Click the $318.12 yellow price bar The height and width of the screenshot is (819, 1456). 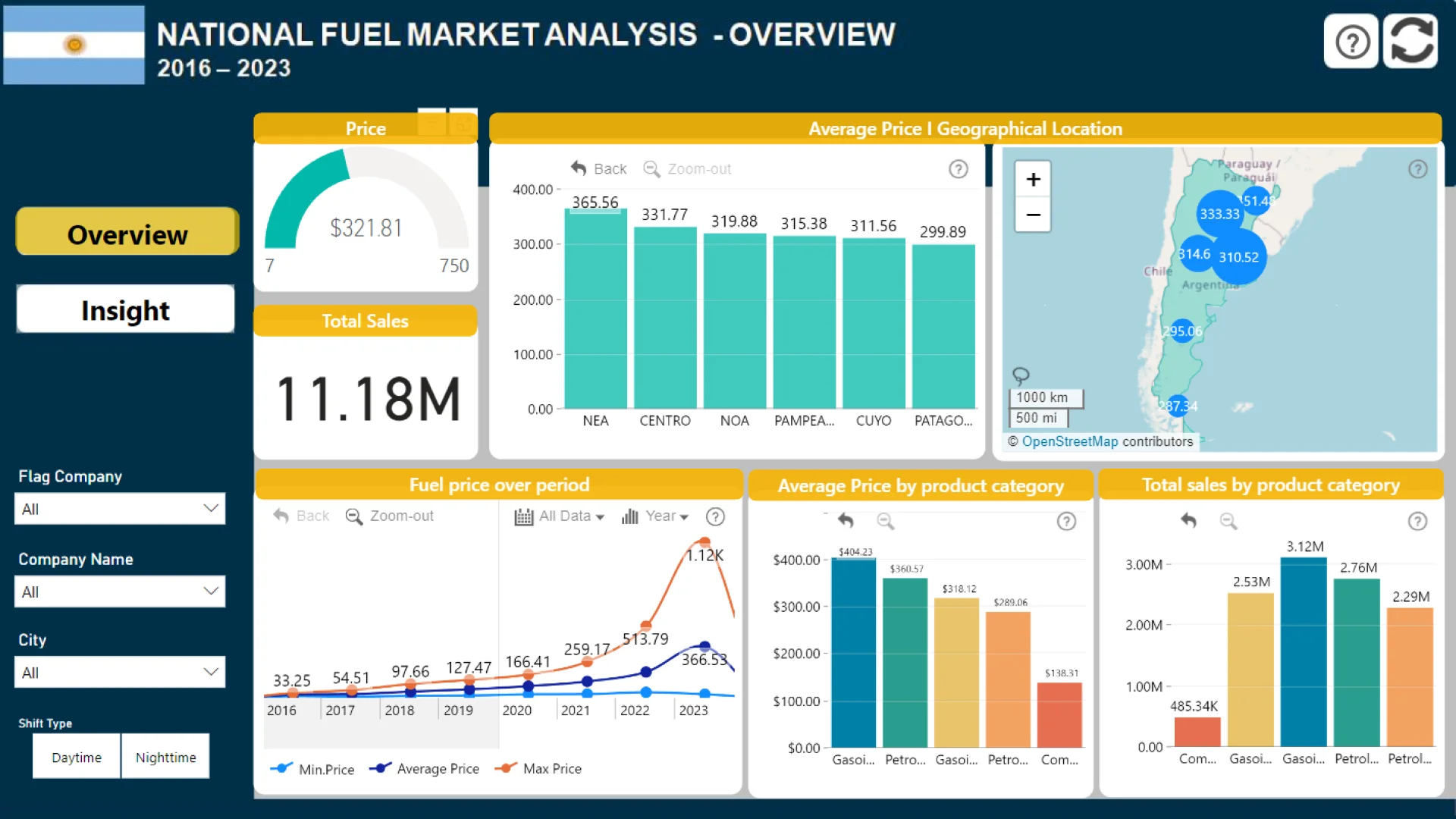tap(957, 673)
